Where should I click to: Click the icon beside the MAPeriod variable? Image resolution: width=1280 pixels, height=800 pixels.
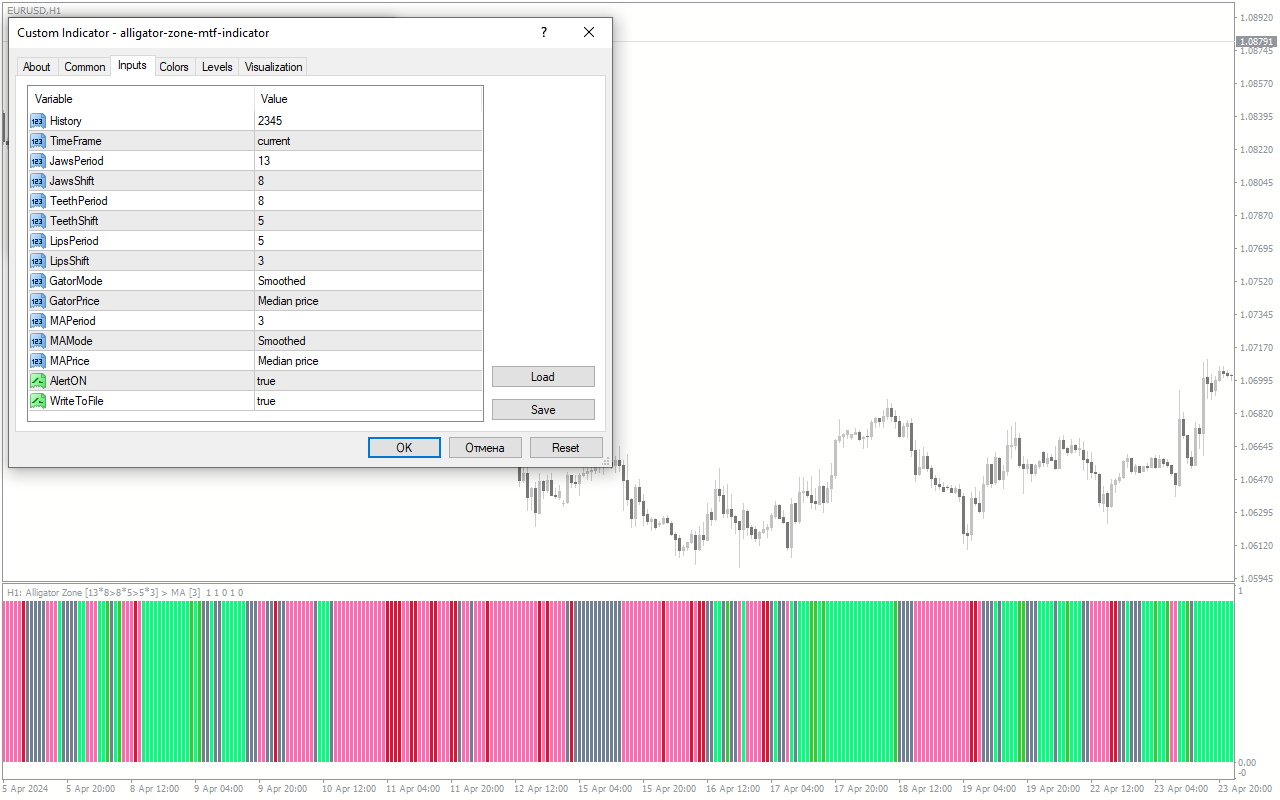(x=38, y=321)
